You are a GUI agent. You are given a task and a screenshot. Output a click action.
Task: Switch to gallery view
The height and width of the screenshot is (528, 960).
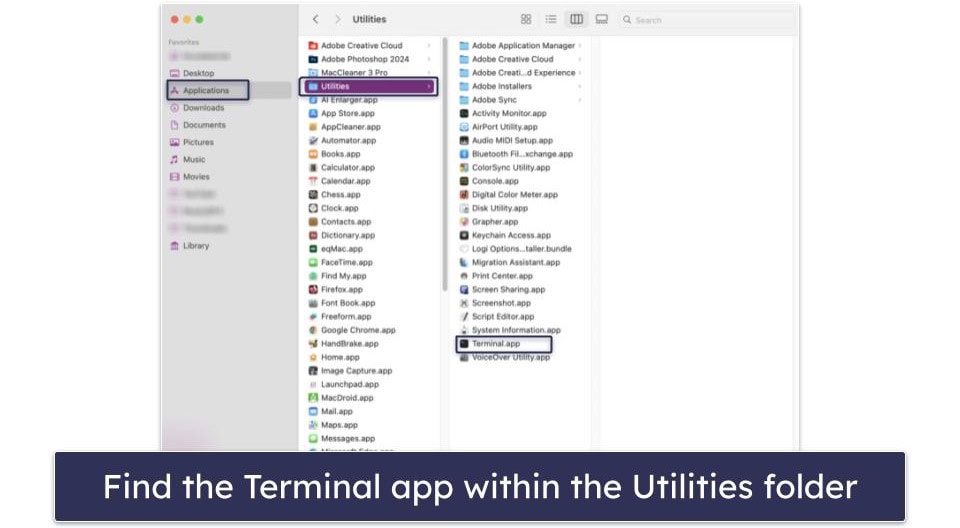pyautogui.click(x=602, y=20)
